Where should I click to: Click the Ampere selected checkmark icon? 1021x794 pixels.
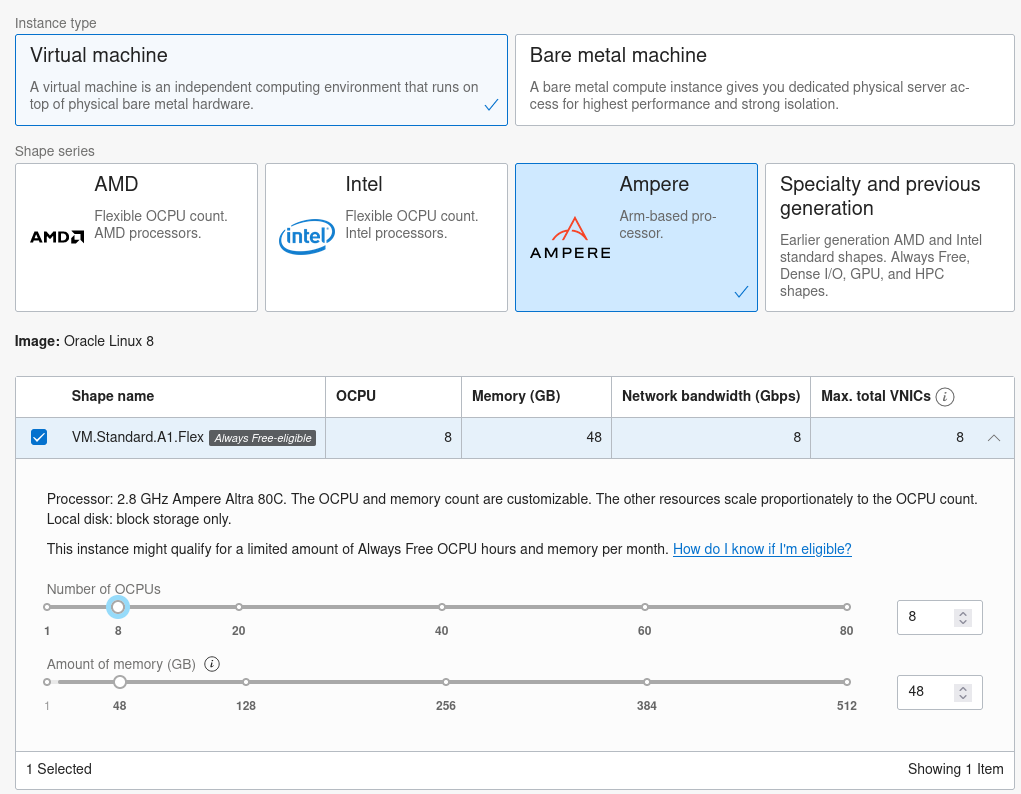741,292
